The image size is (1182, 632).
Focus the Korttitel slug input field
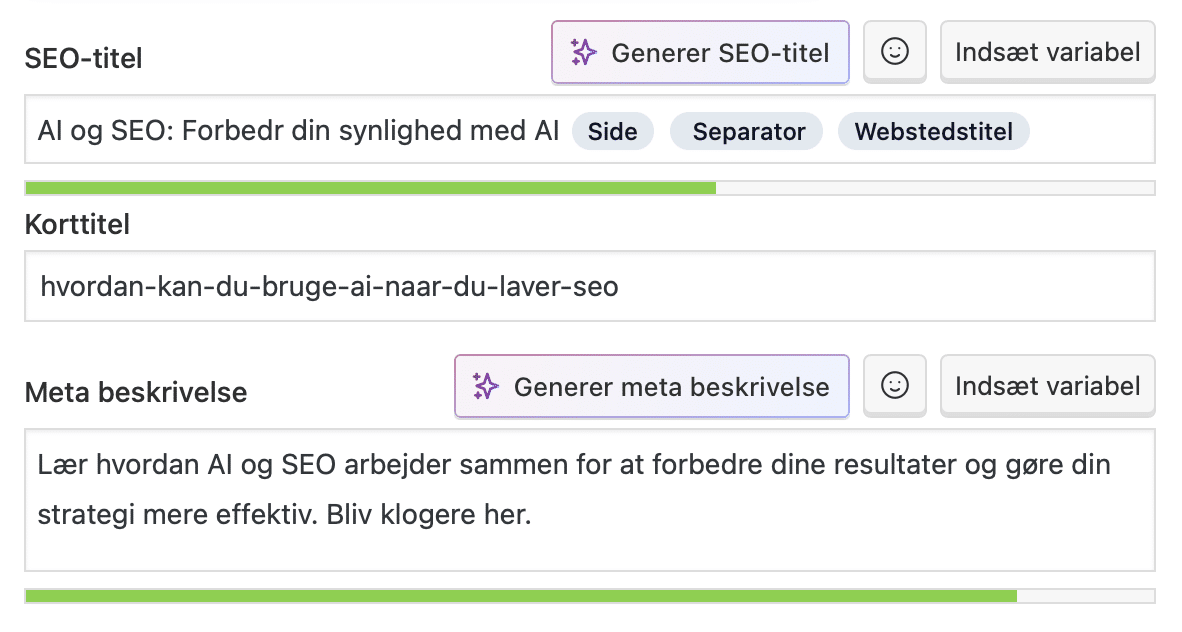pos(589,287)
